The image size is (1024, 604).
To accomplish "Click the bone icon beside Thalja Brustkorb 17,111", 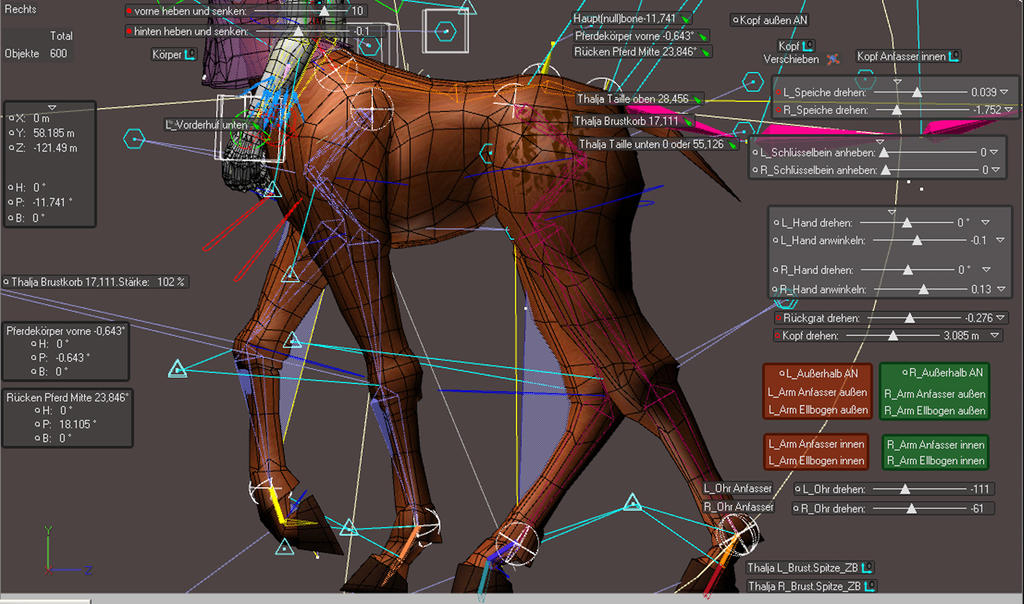I will pos(688,121).
